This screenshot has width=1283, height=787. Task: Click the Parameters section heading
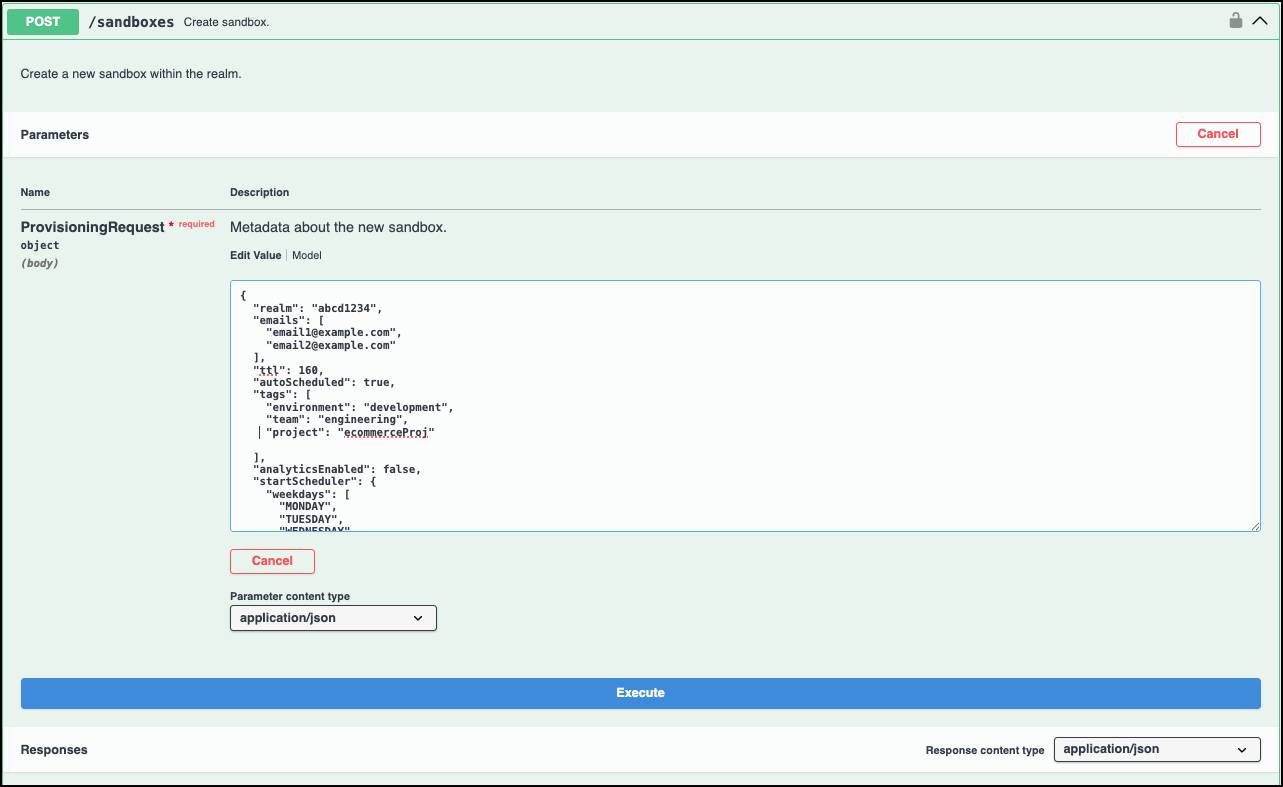[x=55, y=134]
